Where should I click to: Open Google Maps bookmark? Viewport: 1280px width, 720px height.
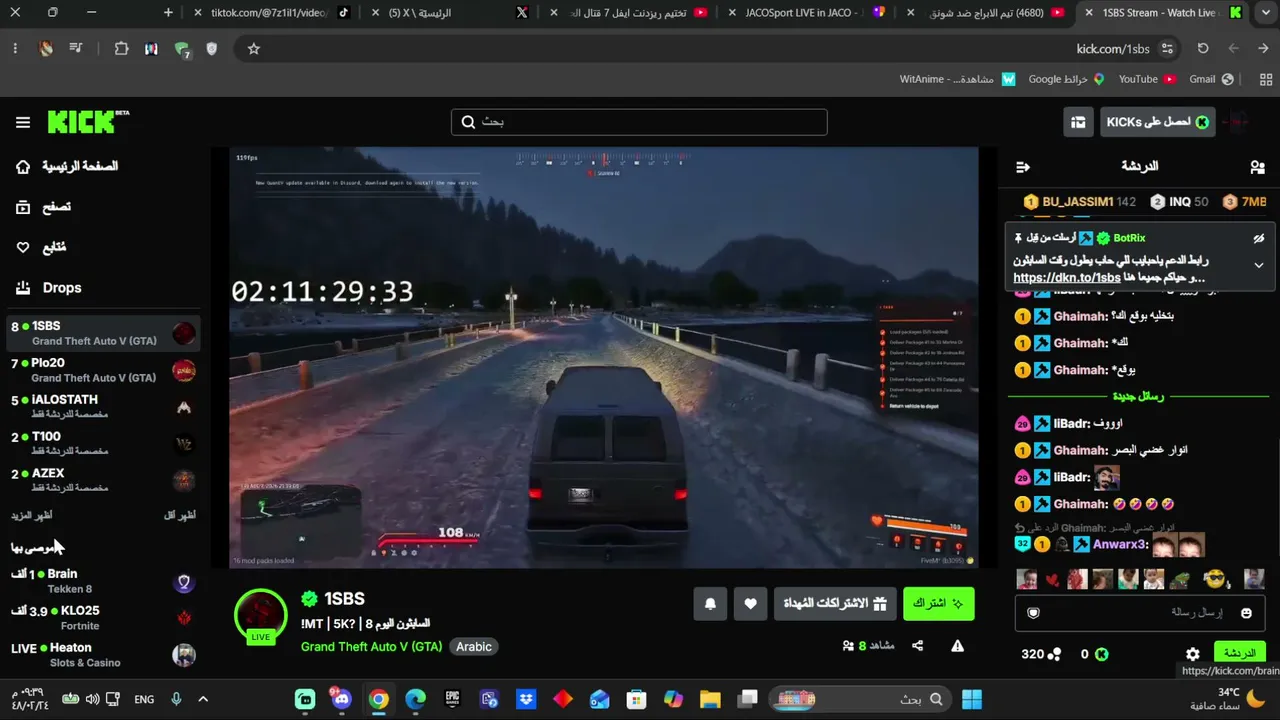click(x=1066, y=79)
